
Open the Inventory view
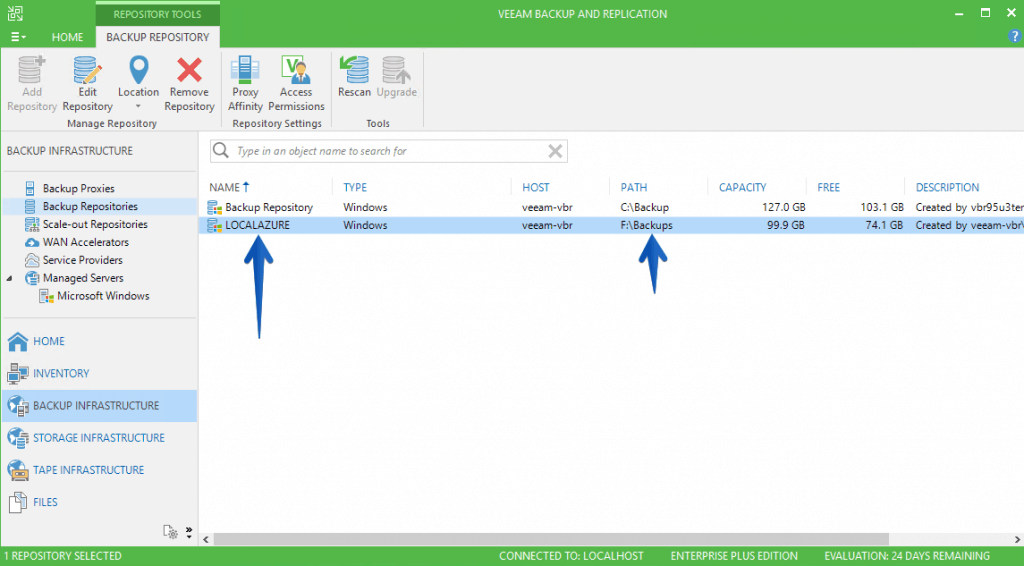(61, 373)
